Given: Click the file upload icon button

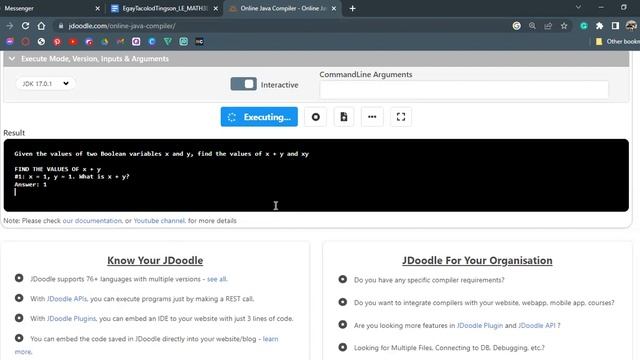Looking at the screenshot, I should coord(344,117).
